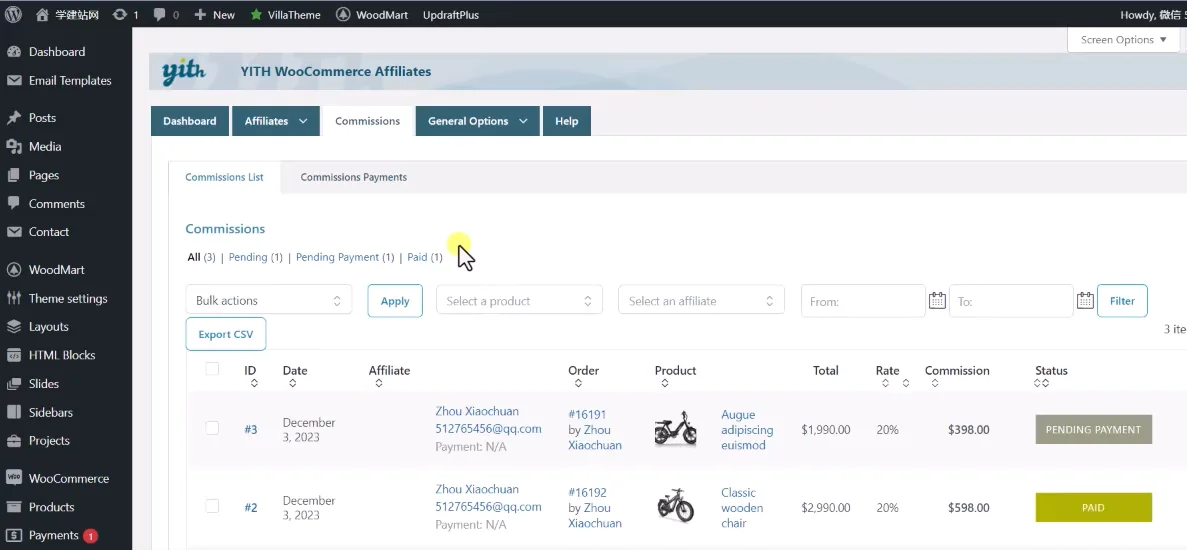Viewport: 1187px width, 550px height.
Task: Switch to the Commissions Payments sub-tab
Action: [354, 177]
